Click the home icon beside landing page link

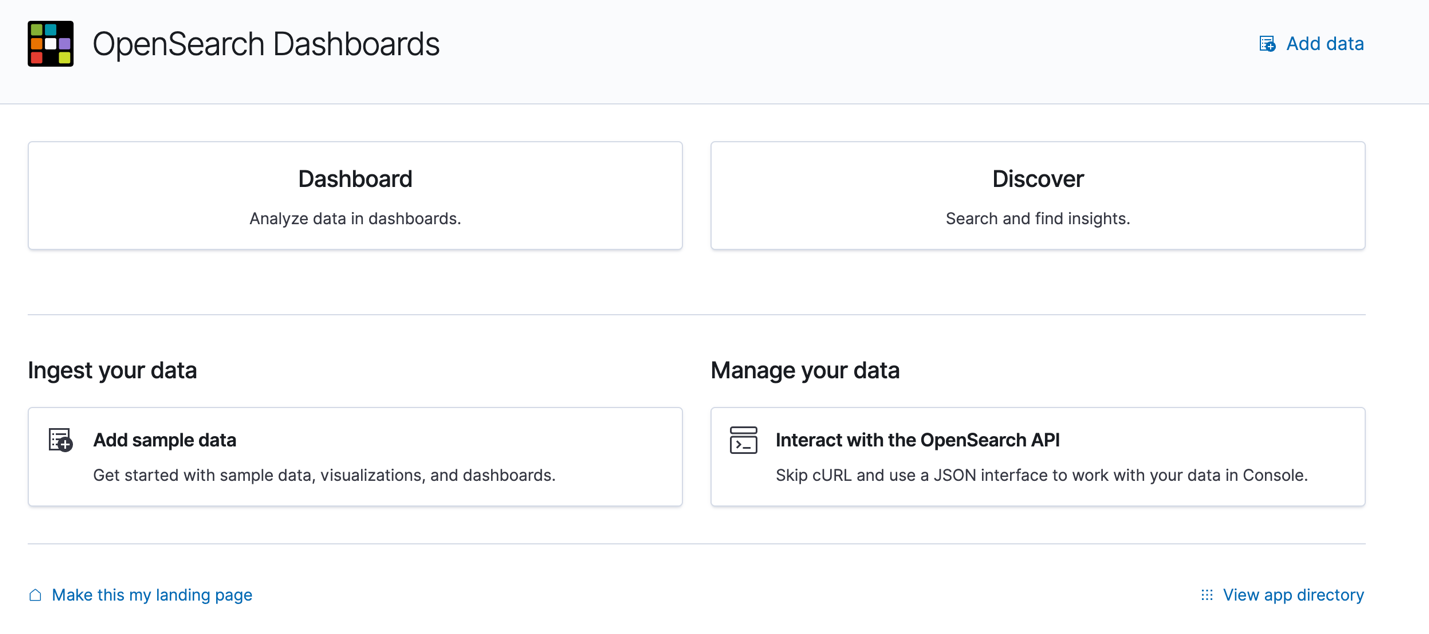tap(36, 595)
